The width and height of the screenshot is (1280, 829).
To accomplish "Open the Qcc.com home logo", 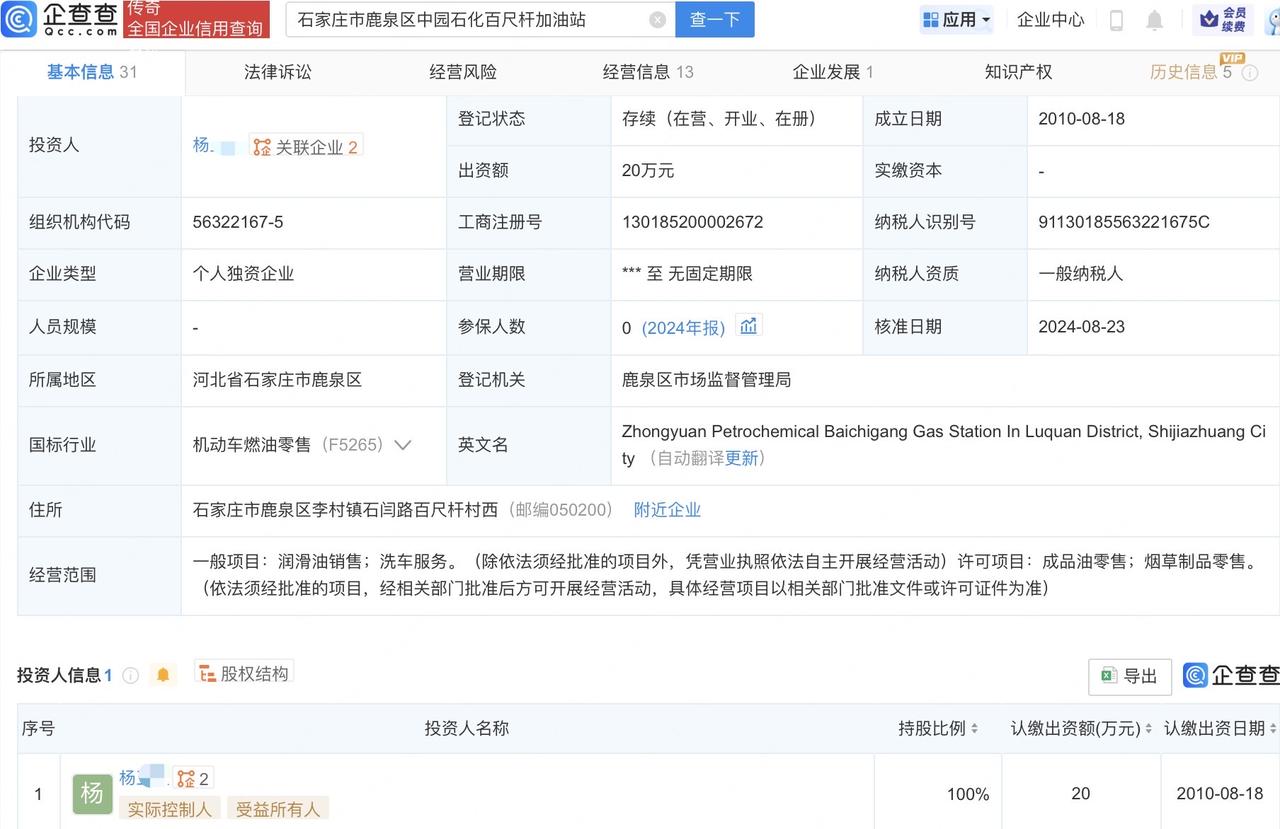I will click(x=62, y=19).
